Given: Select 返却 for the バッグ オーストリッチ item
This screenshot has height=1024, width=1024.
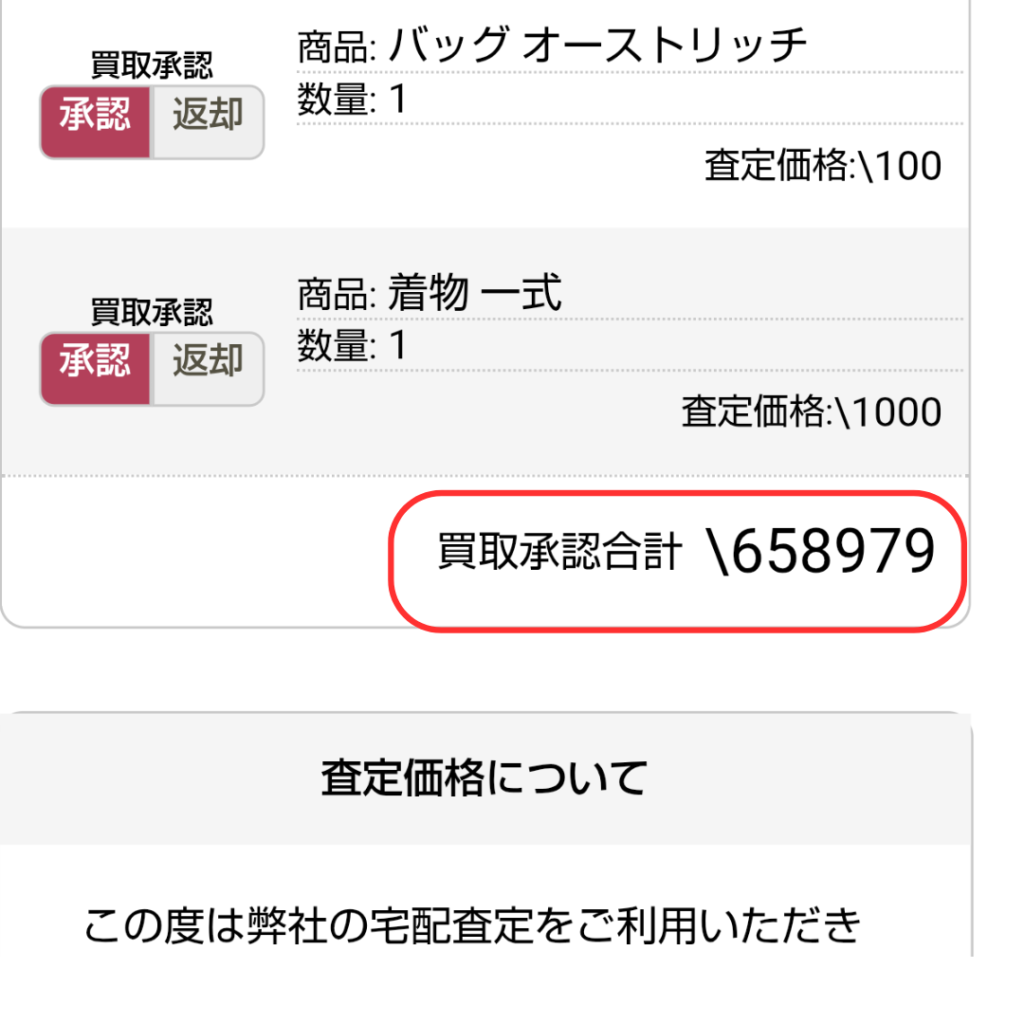Looking at the screenshot, I should coord(208,122).
